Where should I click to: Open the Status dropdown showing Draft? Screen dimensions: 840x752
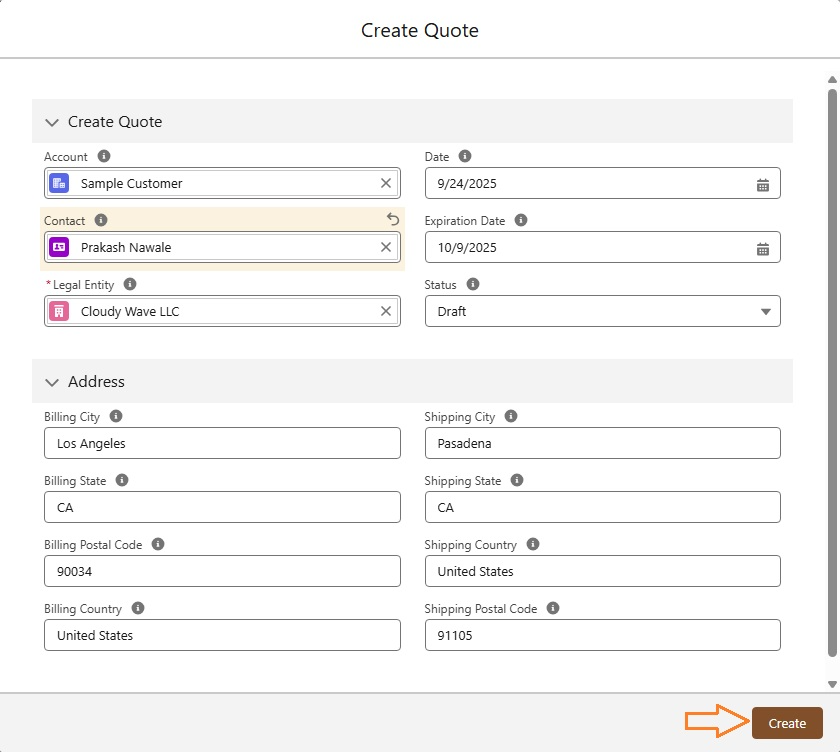point(602,311)
